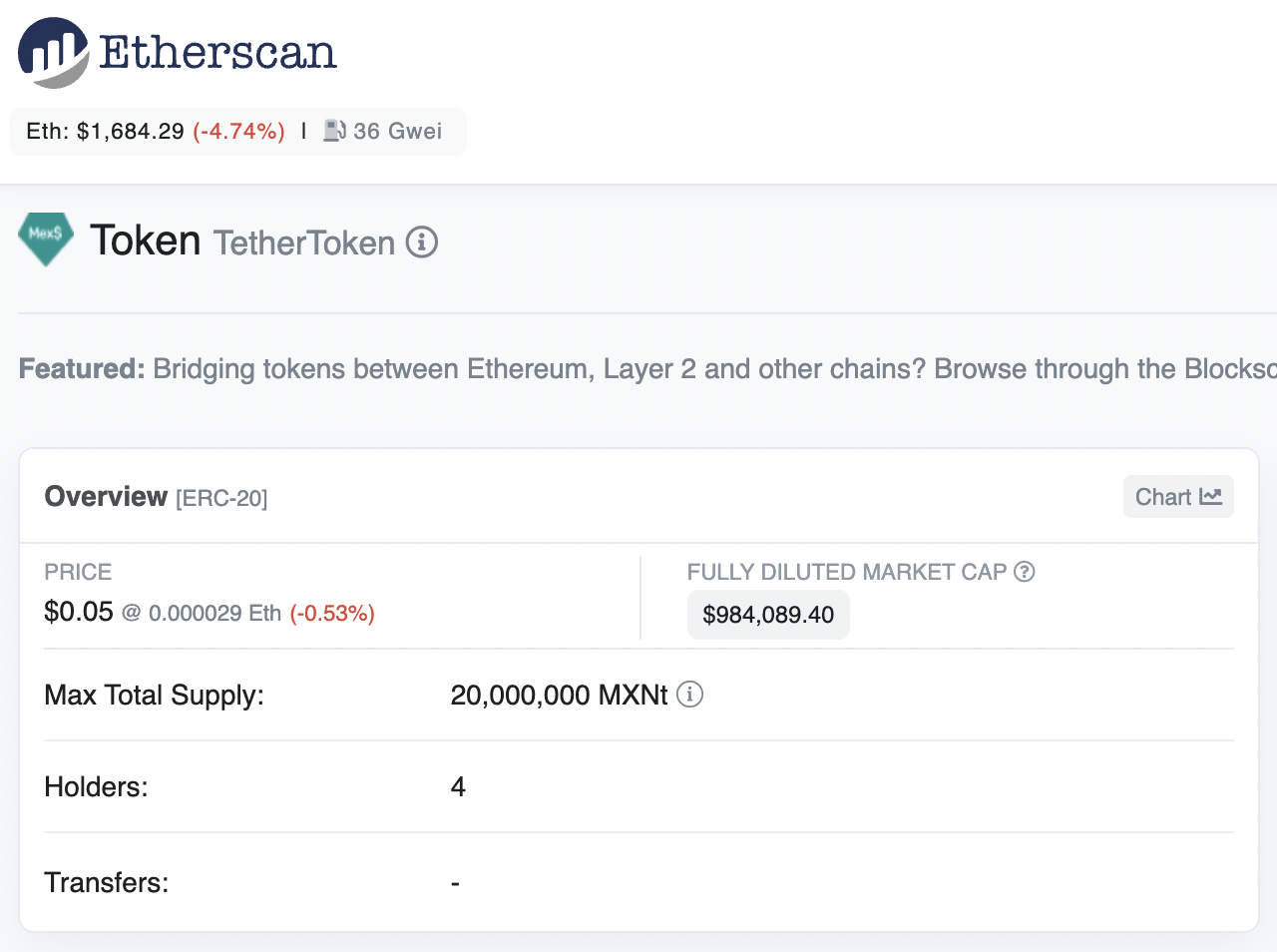Image resolution: width=1277 pixels, height=952 pixels.
Task: Click the Etherscan logo icon
Action: [x=53, y=52]
